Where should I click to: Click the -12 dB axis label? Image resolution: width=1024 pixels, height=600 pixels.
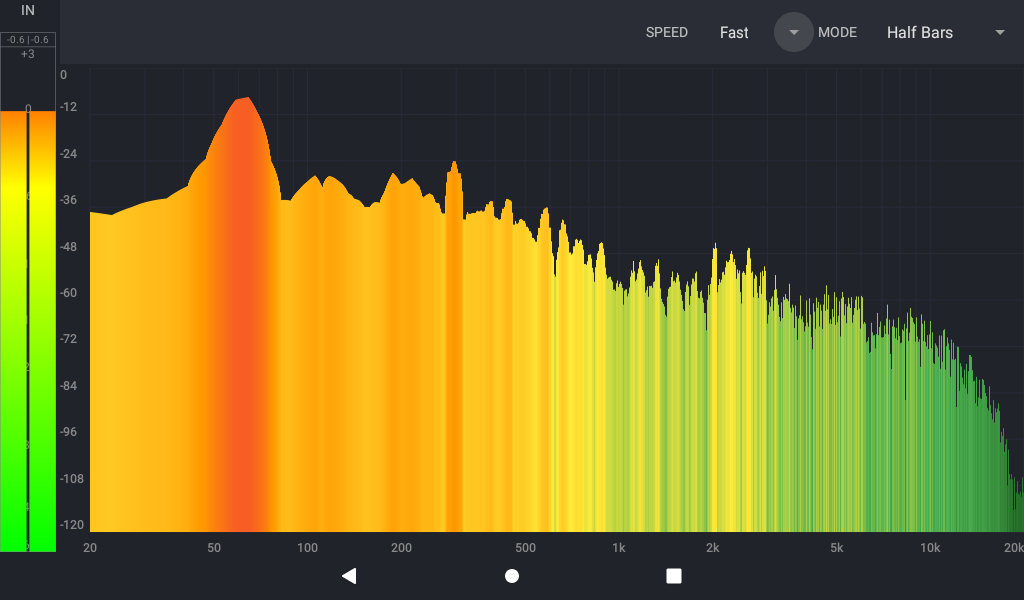69,106
